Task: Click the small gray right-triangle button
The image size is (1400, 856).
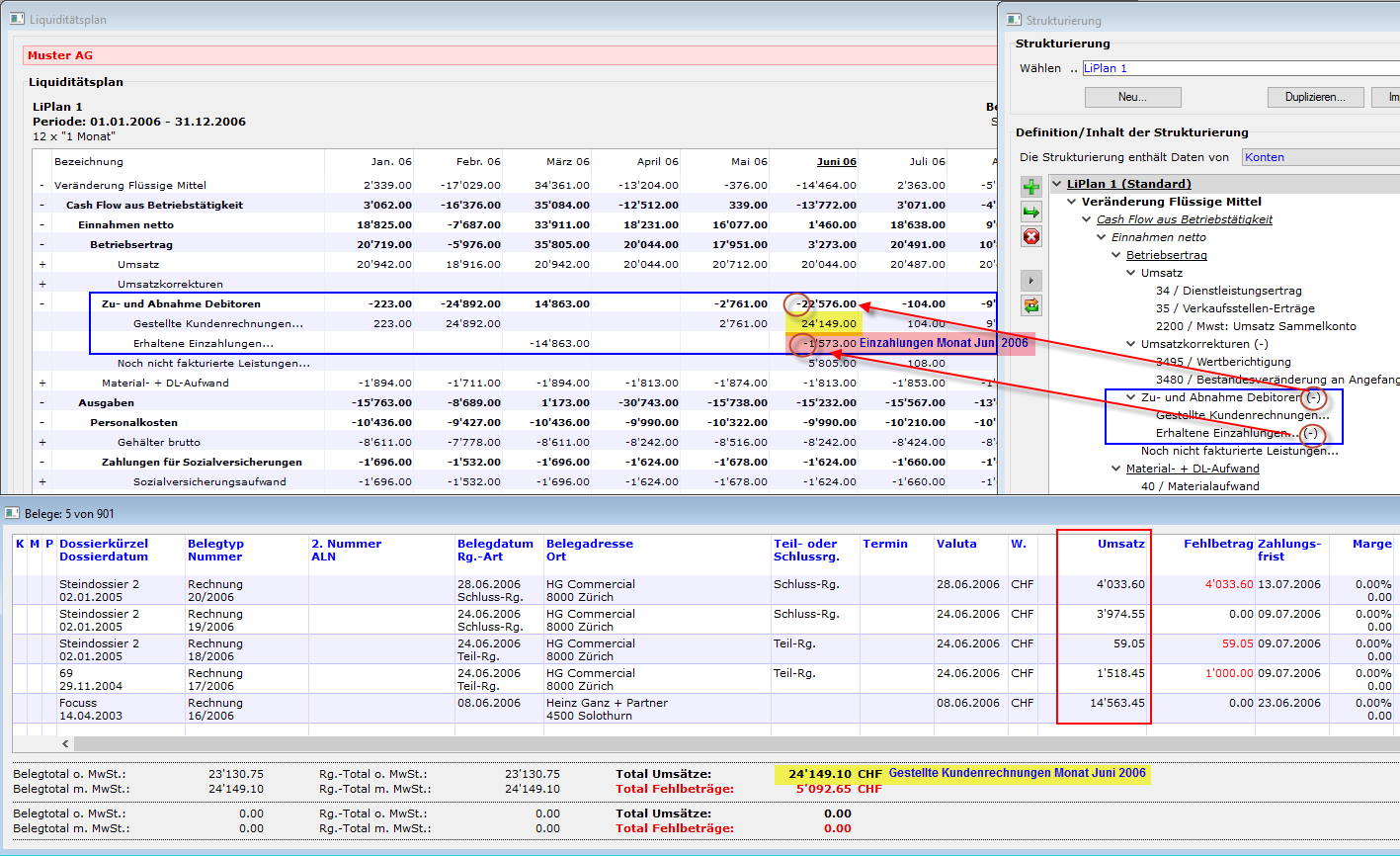Action: [x=1031, y=280]
